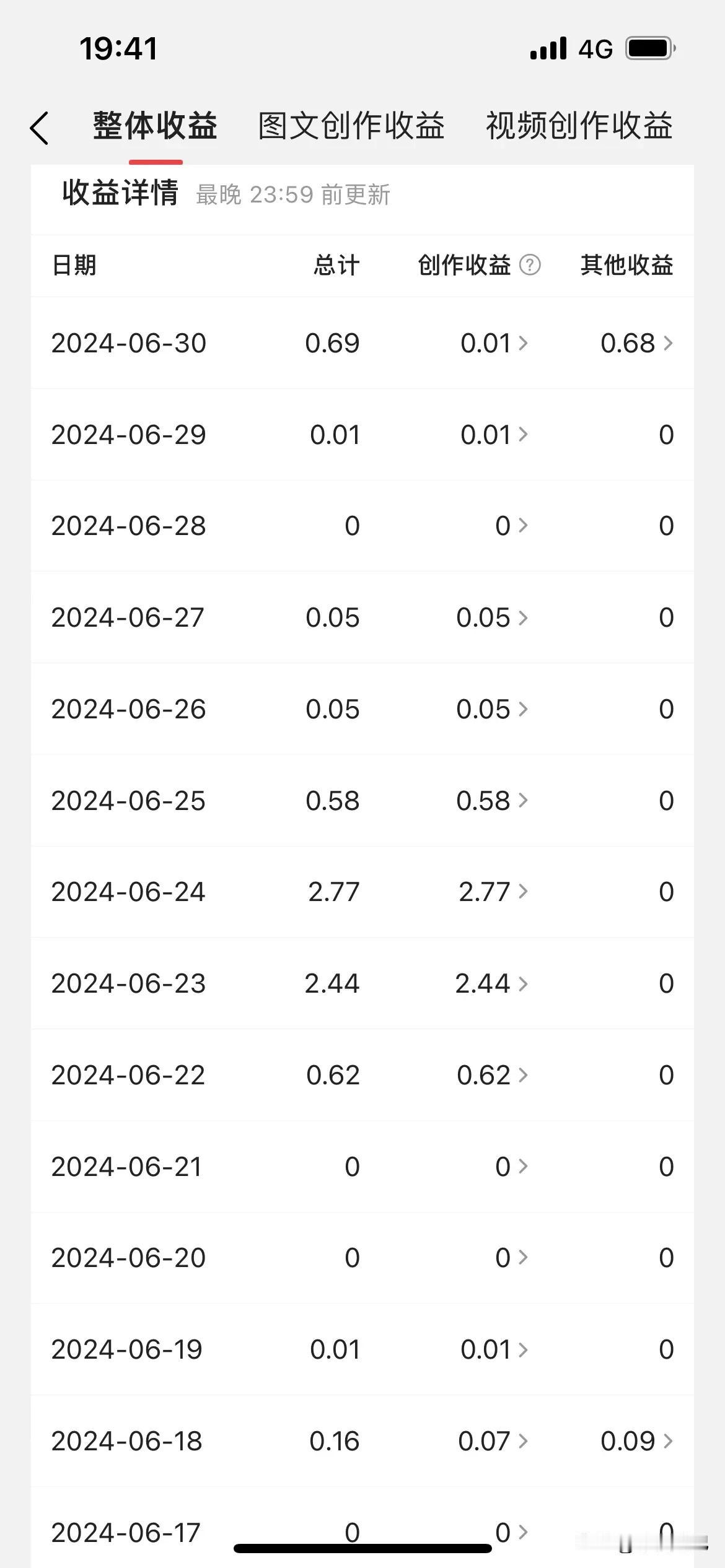The height and width of the screenshot is (1568, 725).
Task: Select the 2024-06-27 date row
Action: [362, 617]
